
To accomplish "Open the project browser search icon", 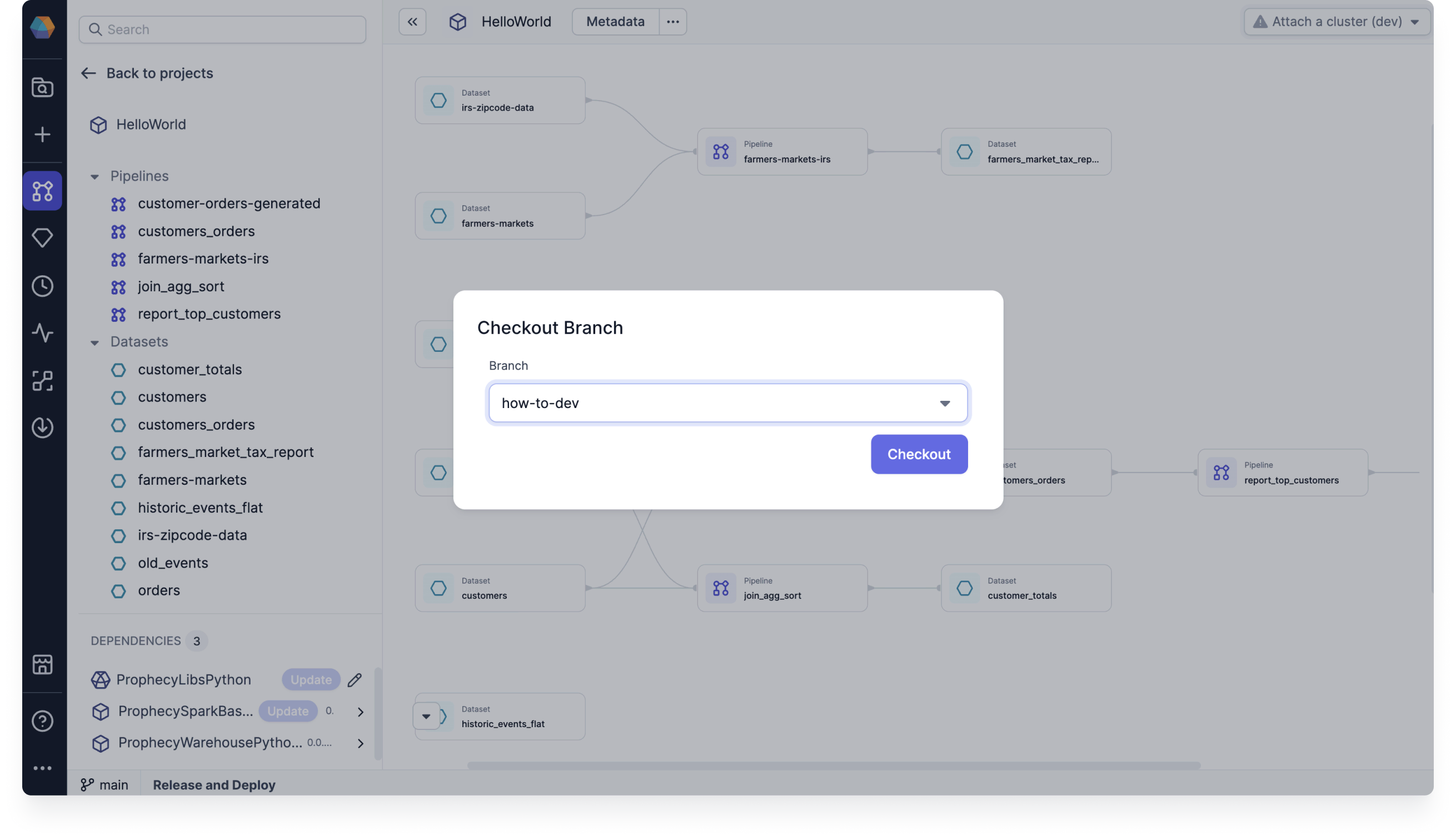I will click(42, 87).
